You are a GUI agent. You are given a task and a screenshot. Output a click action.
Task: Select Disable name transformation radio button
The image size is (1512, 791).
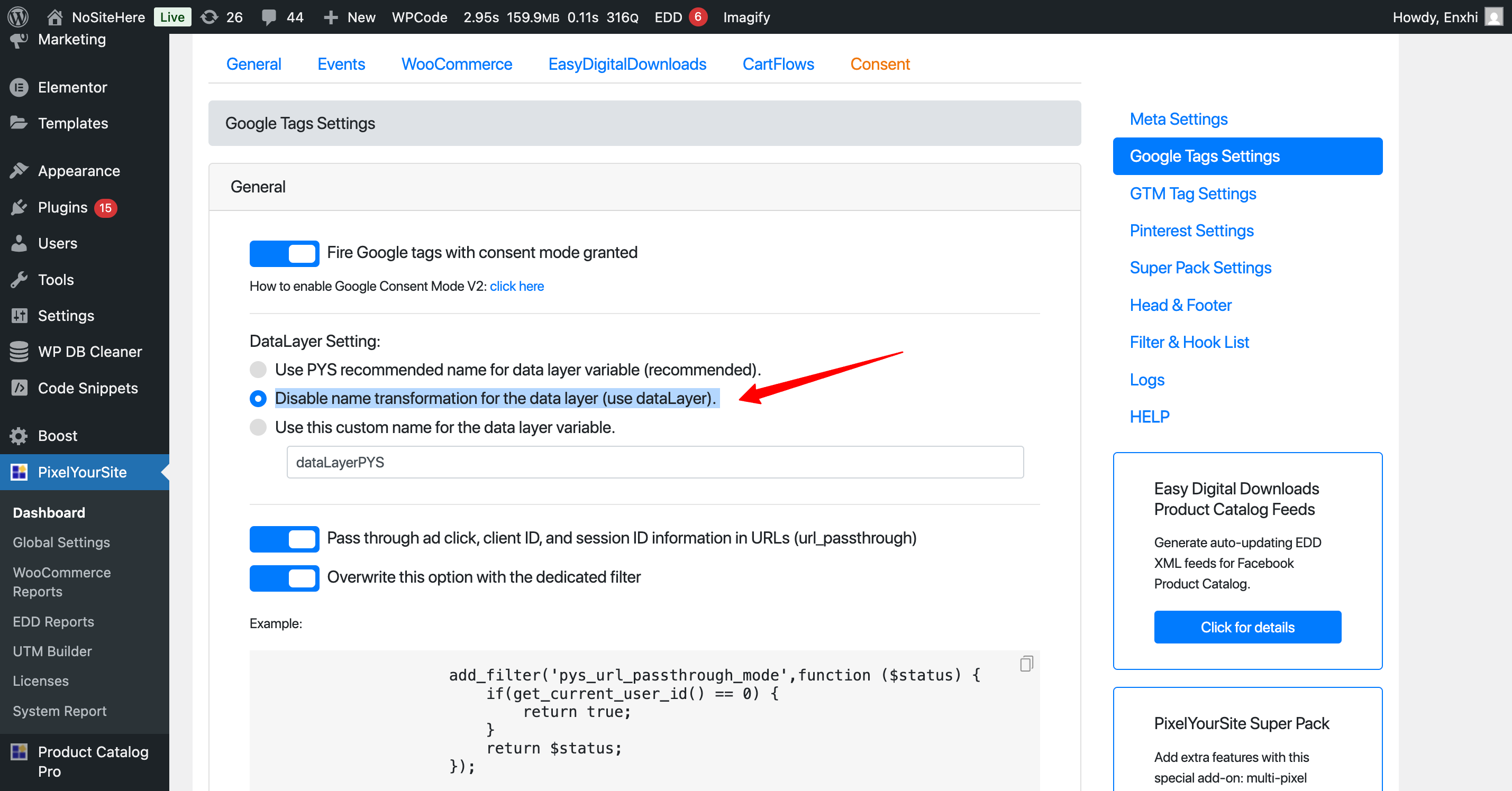click(258, 399)
